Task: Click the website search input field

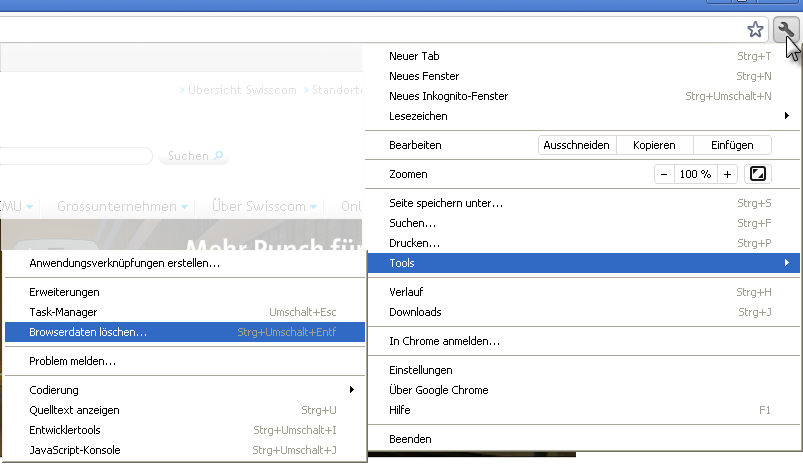Action: point(75,156)
